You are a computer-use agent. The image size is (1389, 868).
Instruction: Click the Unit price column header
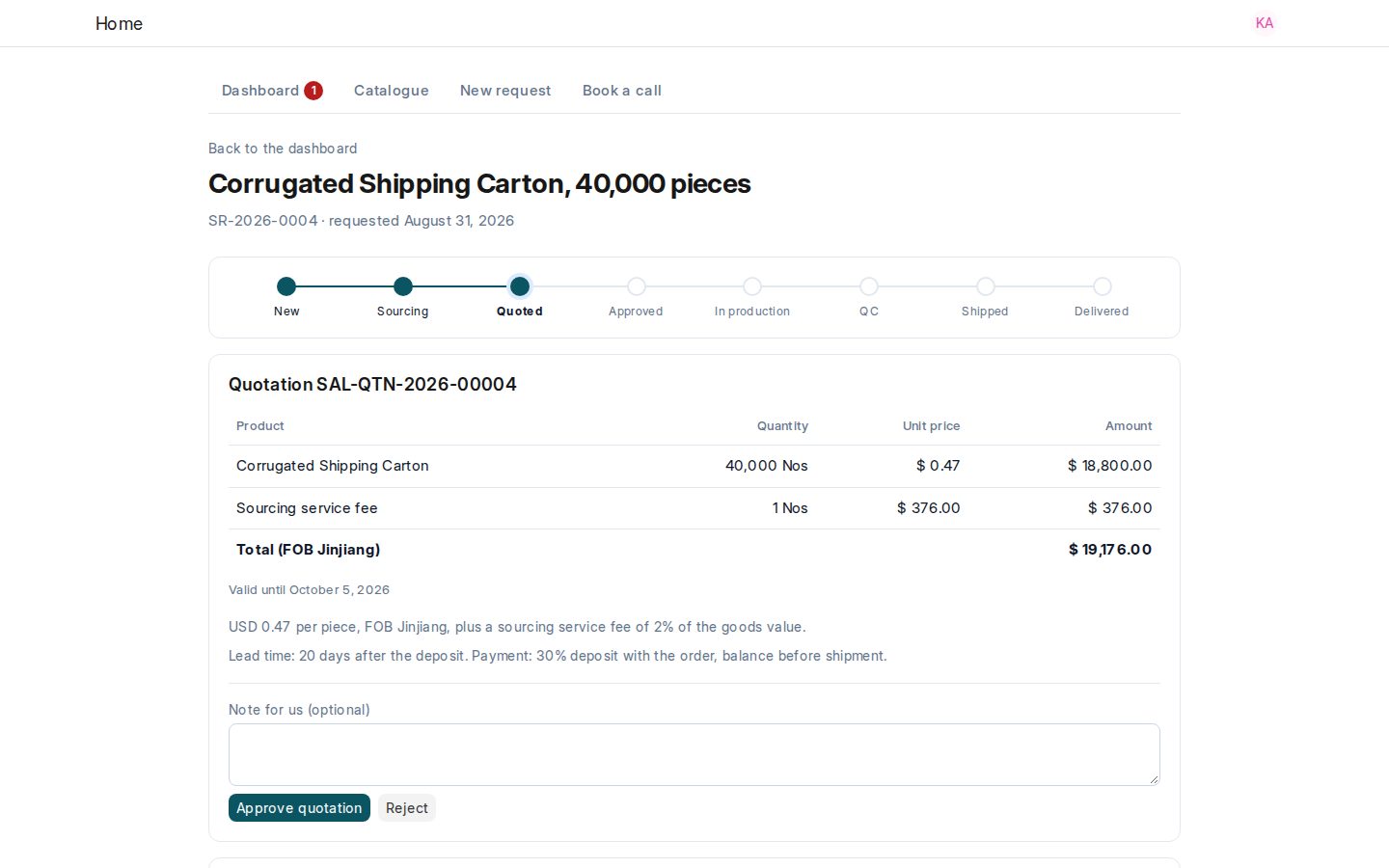[932, 426]
